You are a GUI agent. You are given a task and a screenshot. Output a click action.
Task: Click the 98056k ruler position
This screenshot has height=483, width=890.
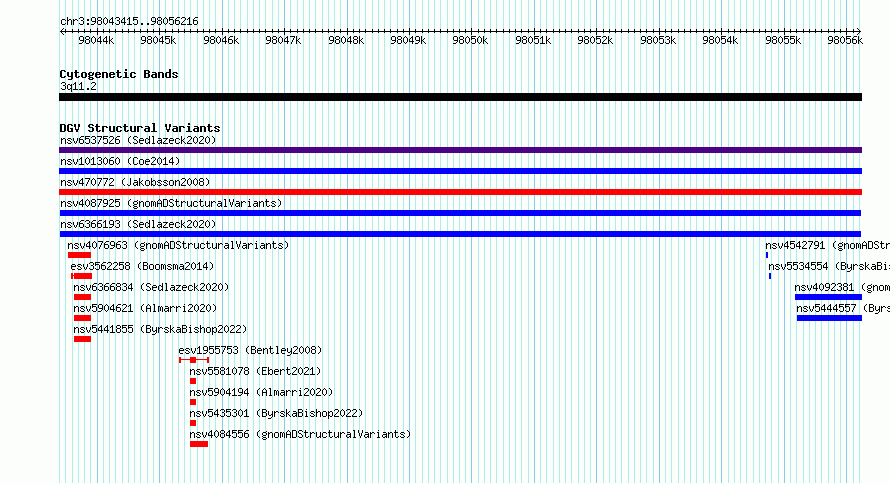845,40
